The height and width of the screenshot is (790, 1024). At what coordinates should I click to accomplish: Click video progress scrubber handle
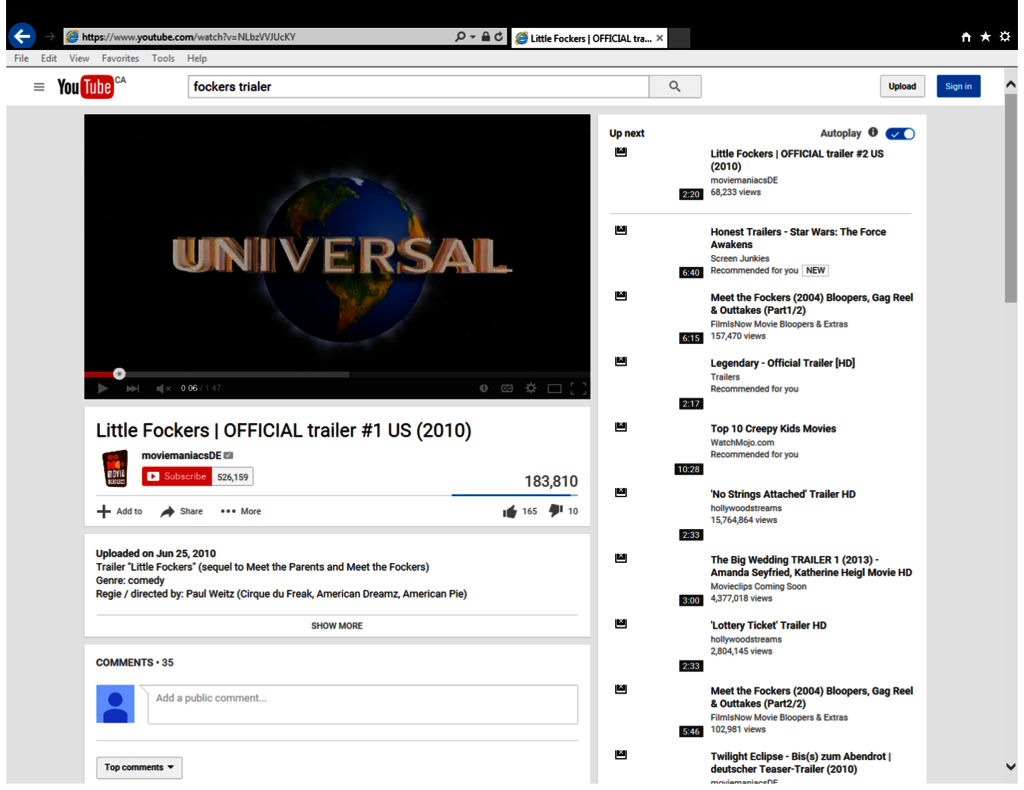coord(119,373)
